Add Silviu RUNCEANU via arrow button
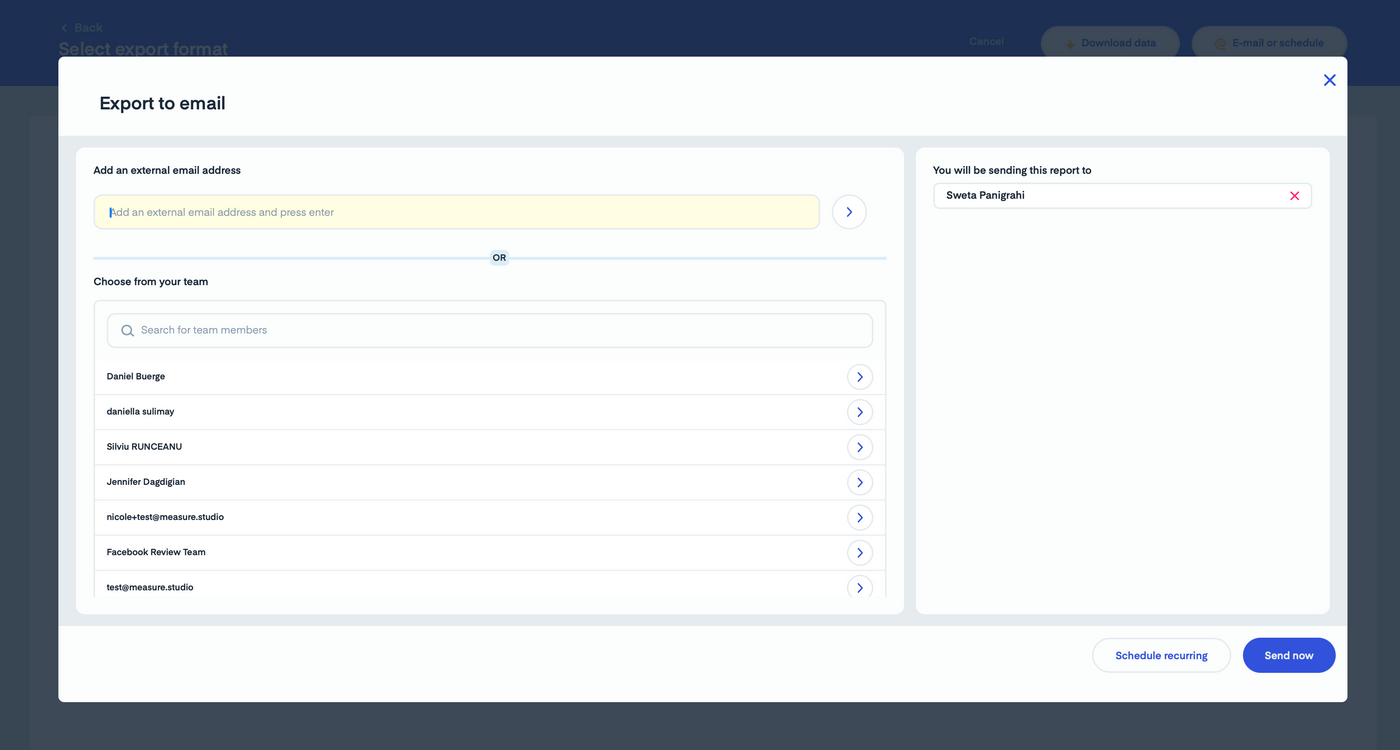The height and width of the screenshot is (750, 1400). pos(860,447)
